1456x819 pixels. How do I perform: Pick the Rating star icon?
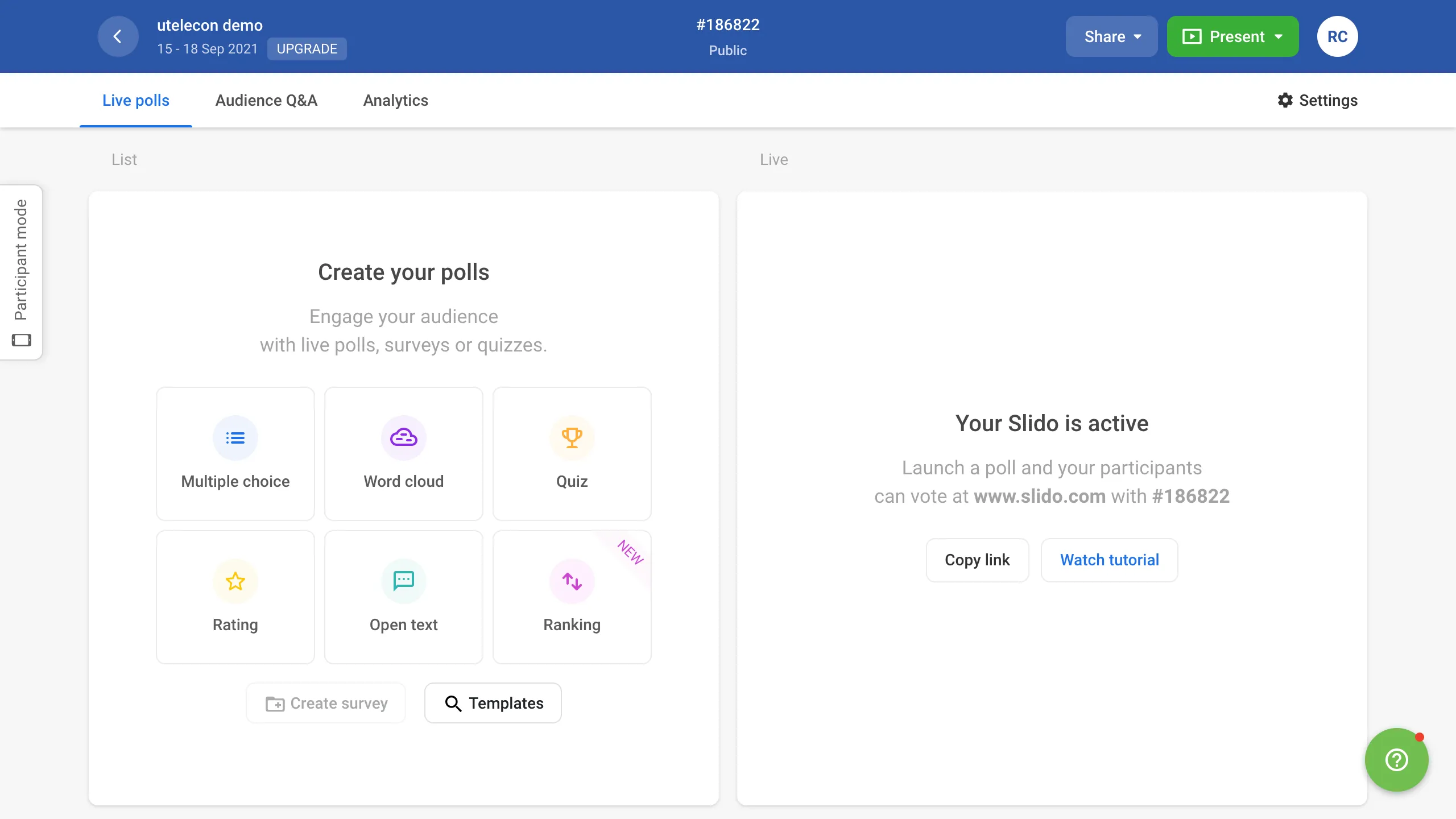235,581
